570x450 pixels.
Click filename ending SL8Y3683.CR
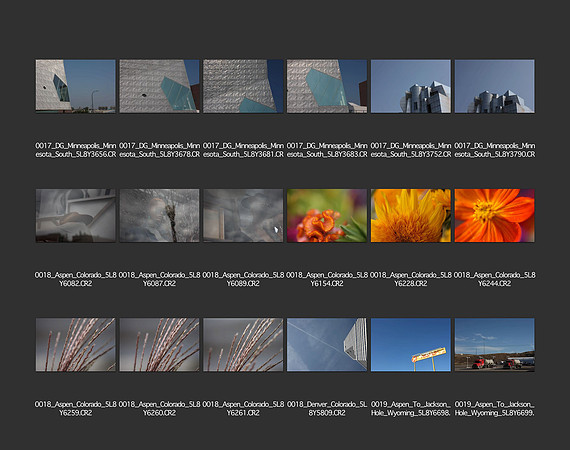click(327, 150)
